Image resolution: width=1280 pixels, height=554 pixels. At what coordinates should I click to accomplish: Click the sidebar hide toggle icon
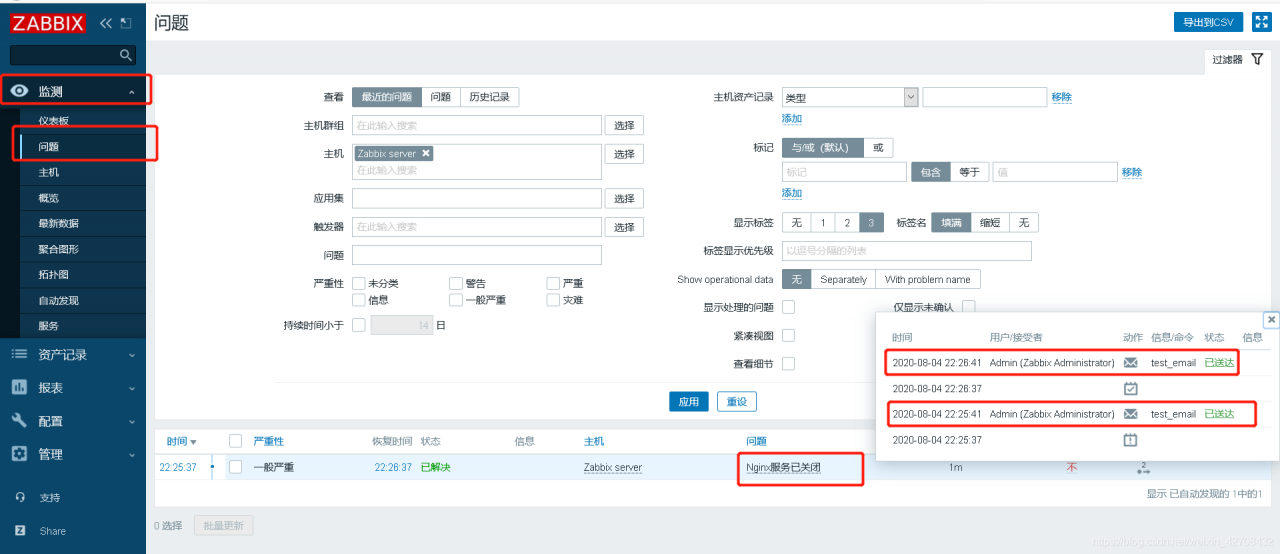pos(125,22)
